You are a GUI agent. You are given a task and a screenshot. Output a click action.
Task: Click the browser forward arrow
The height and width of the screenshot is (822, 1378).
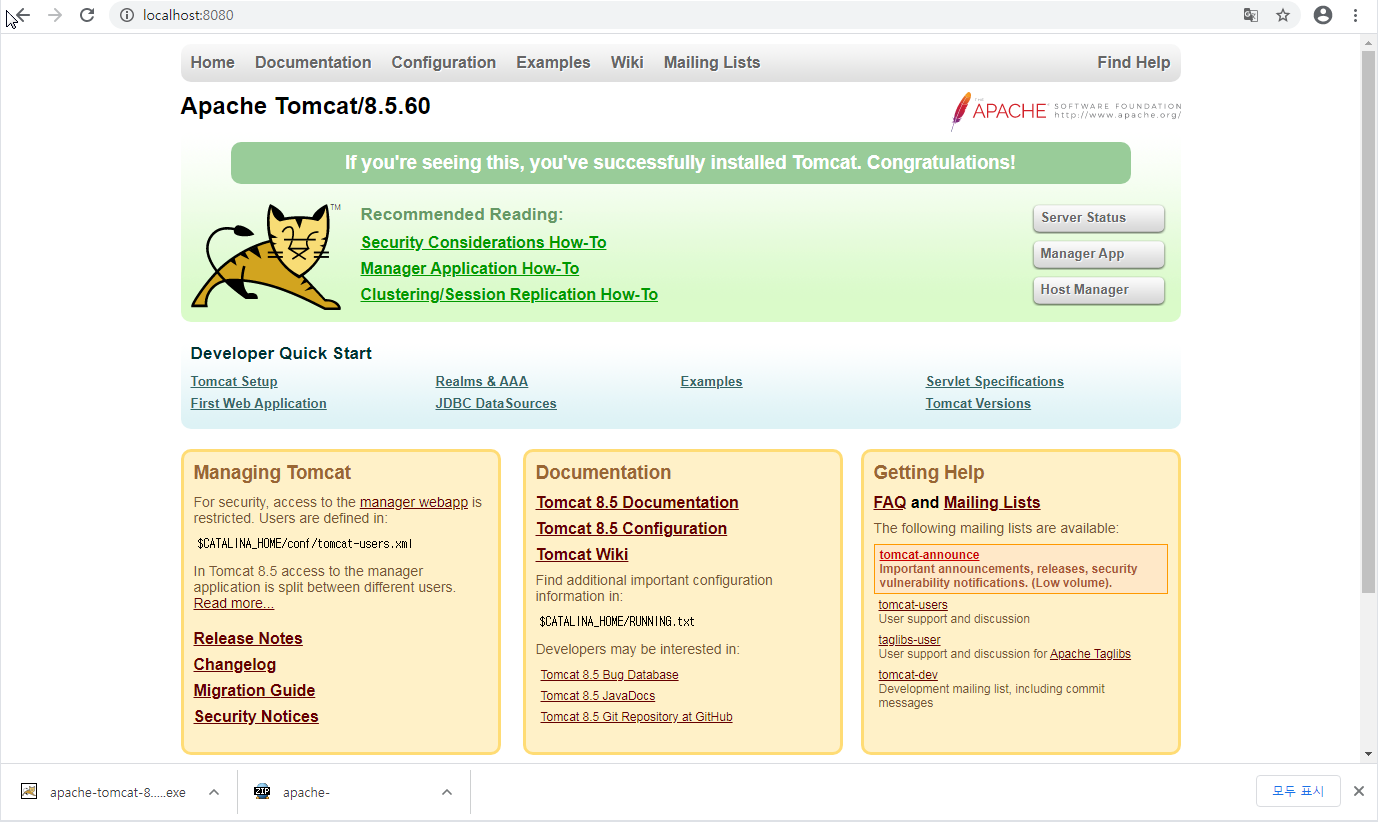pos(55,15)
